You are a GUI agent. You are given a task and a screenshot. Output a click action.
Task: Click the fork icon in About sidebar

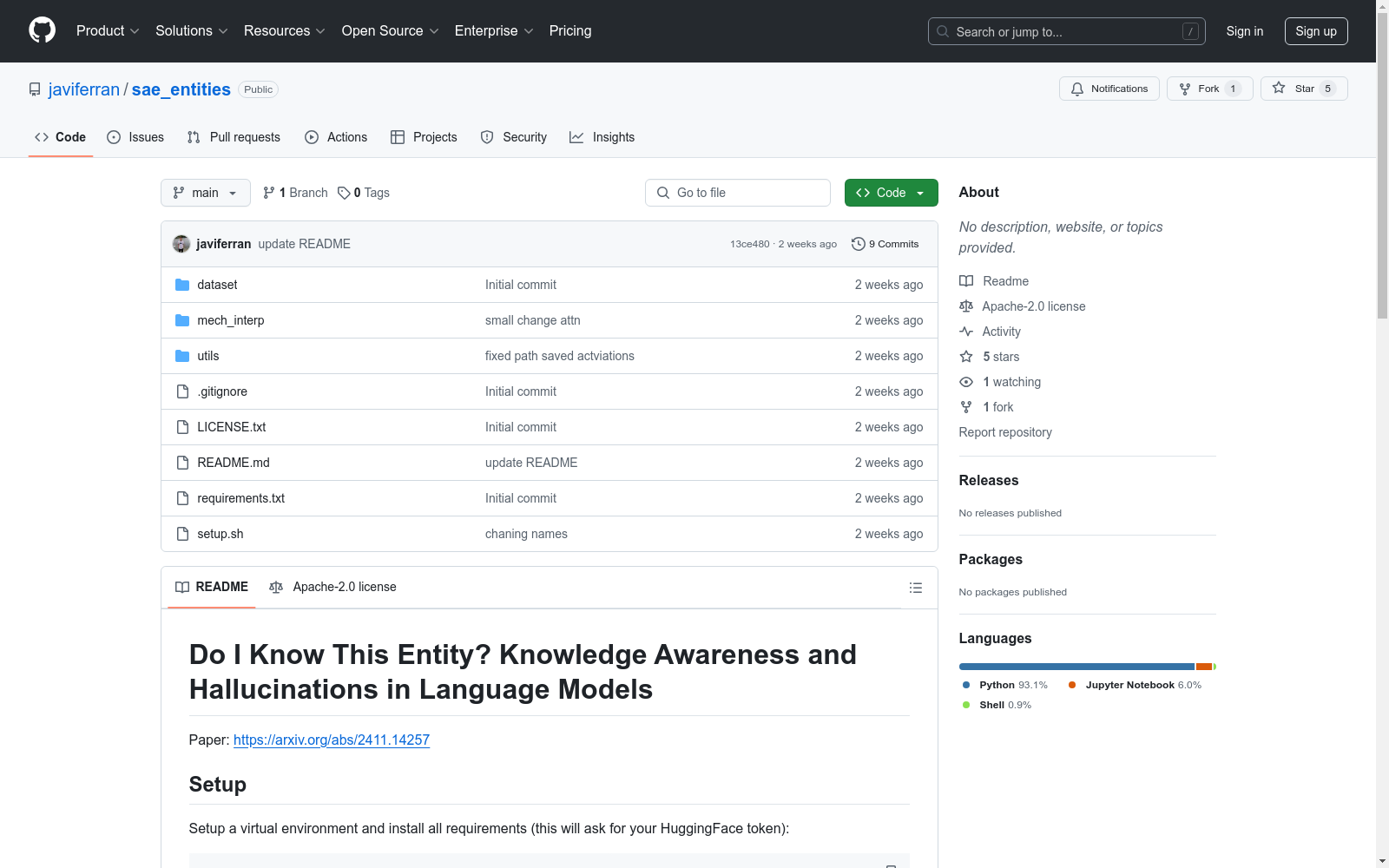[x=966, y=407]
